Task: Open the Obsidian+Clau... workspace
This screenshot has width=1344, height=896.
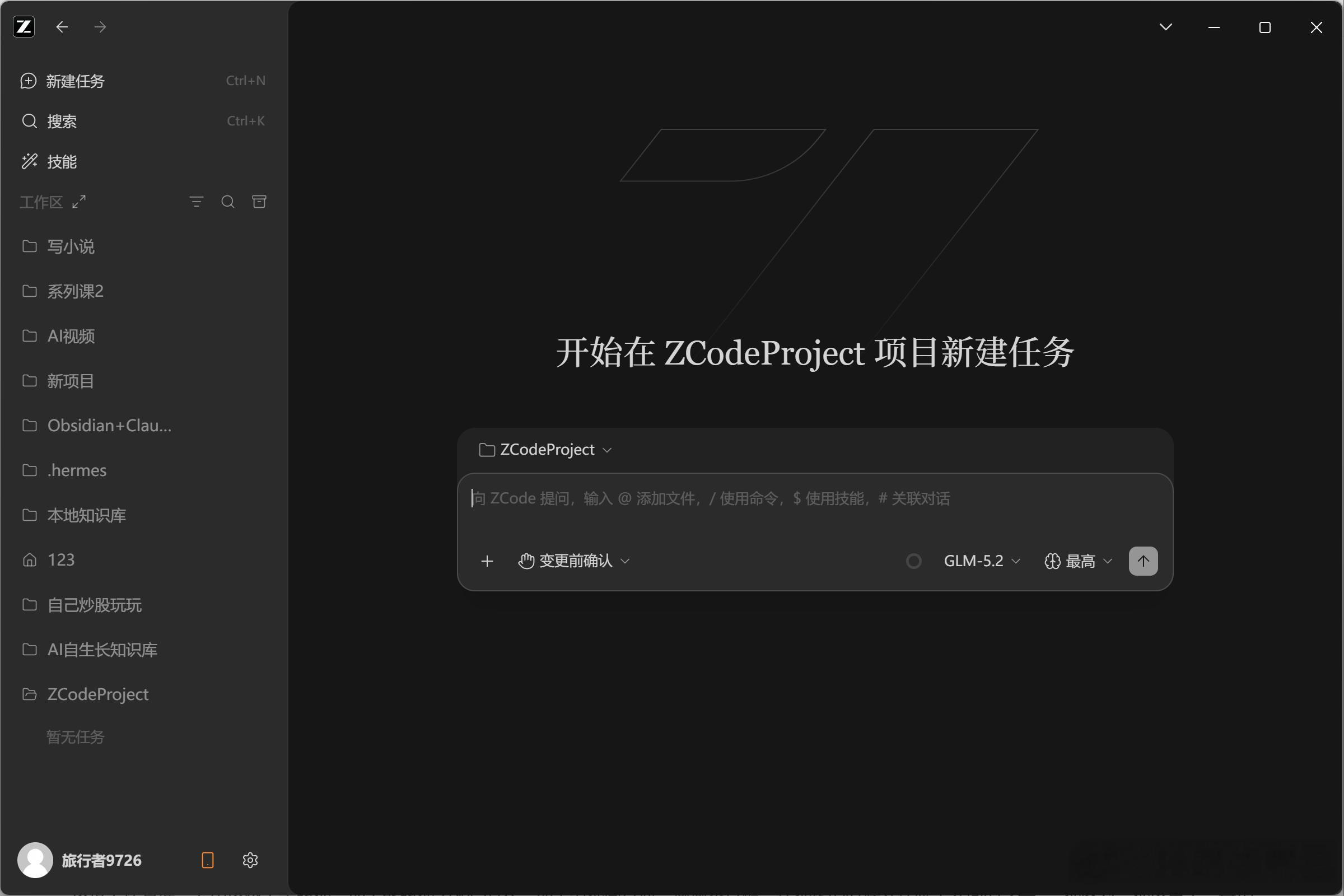Action: [x=143, y=426]
